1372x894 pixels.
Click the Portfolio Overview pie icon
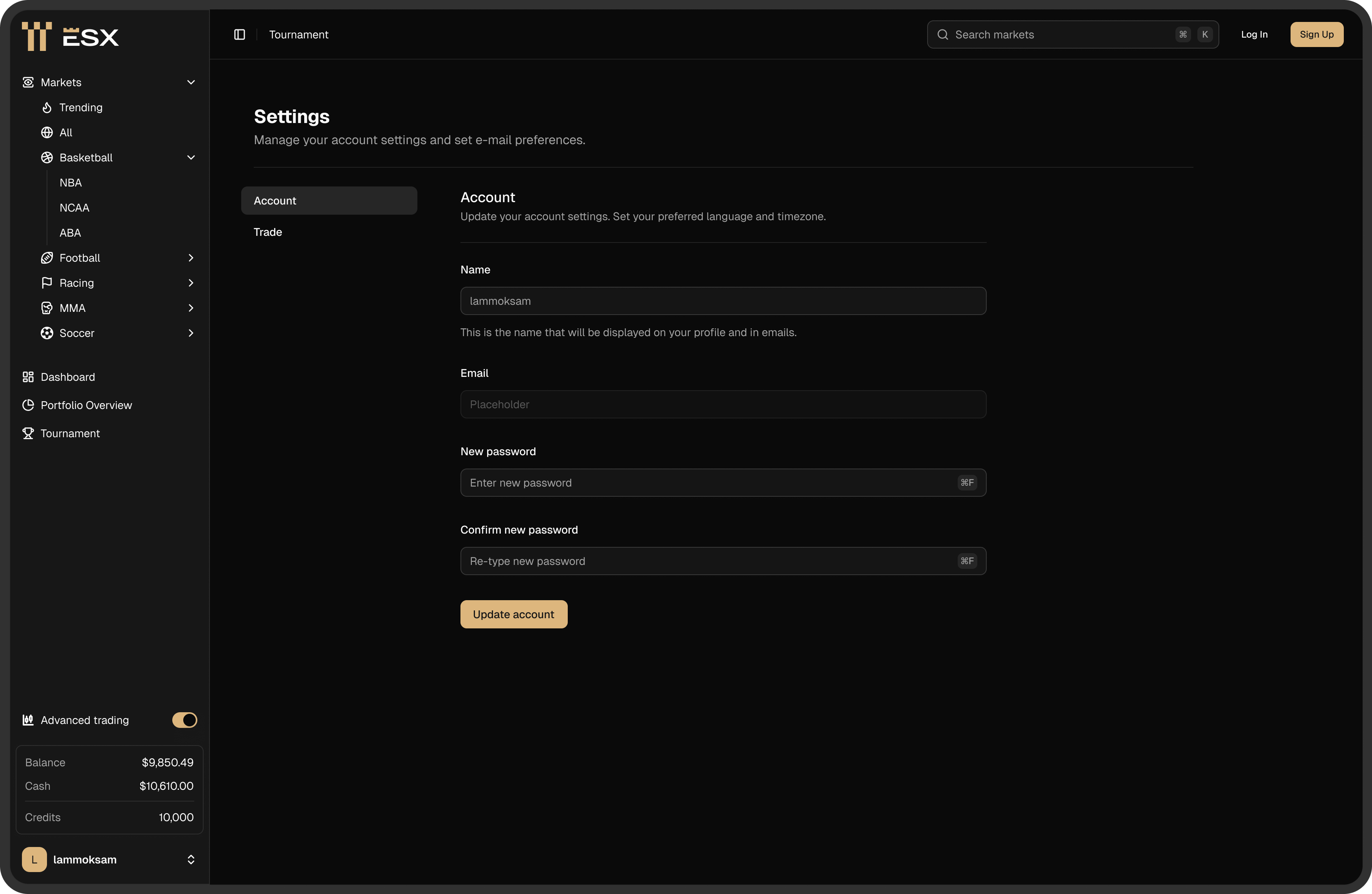pyautogui.click(x=28, y=405)
